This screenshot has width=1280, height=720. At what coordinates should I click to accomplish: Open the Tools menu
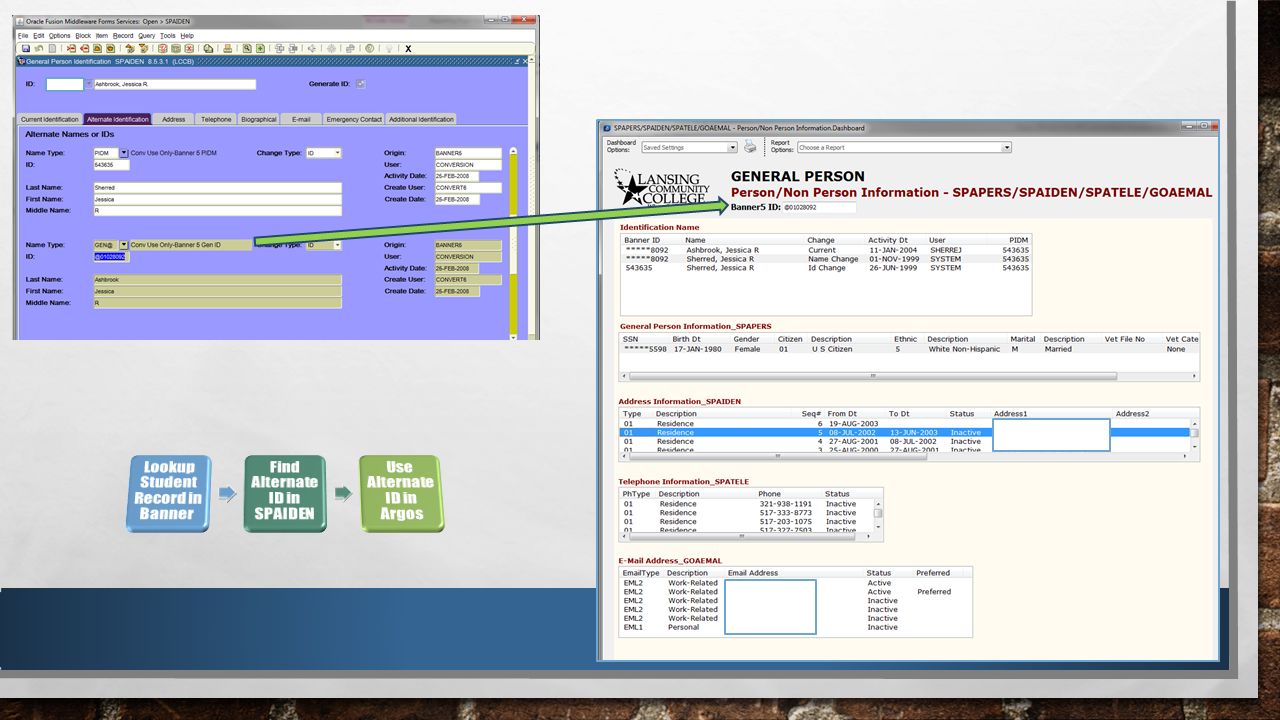[x=168, y=35]
